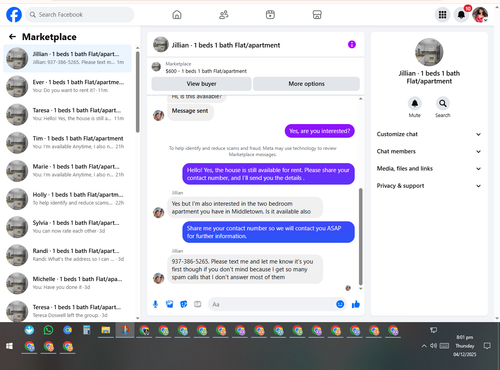Expand Customize chat section

point(429,134)
